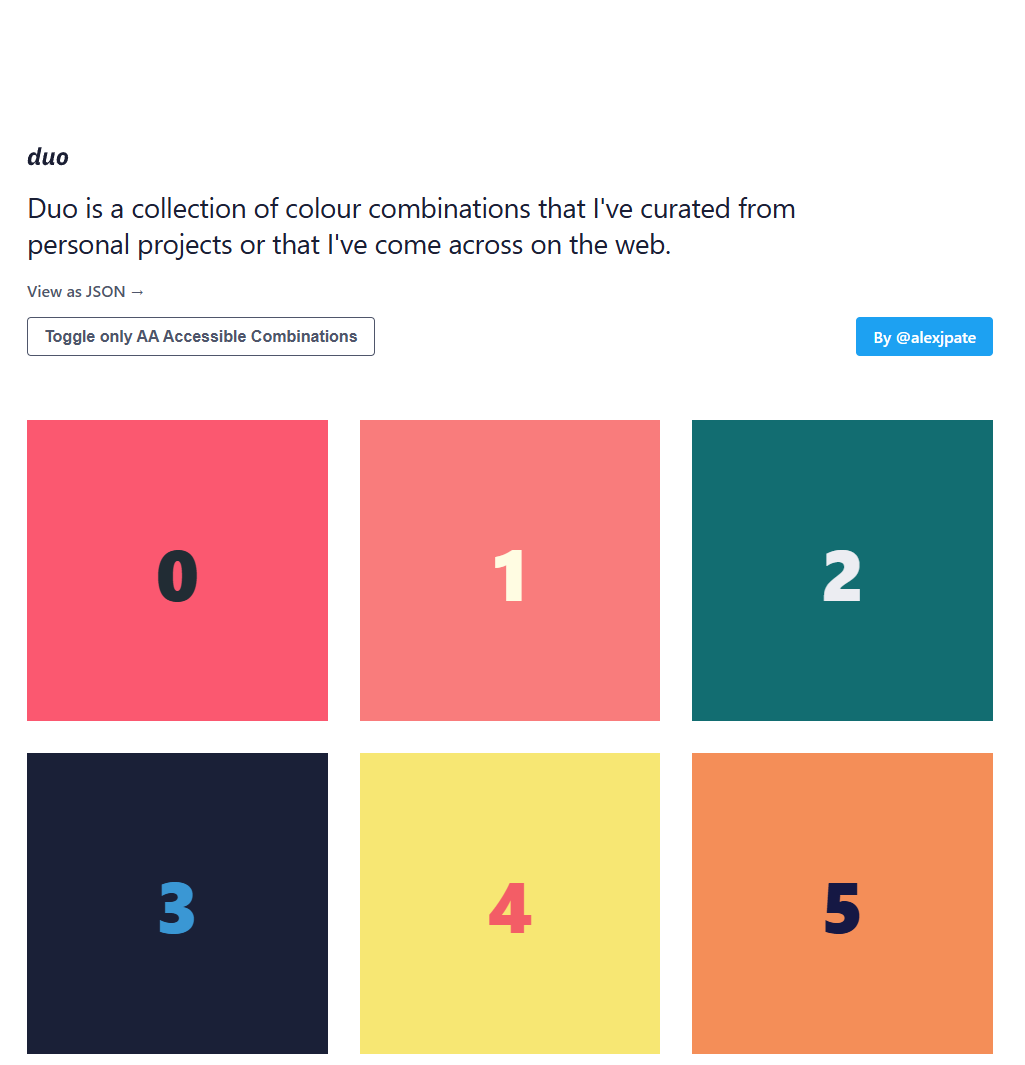Click the By @alexjpate button
Screen dimensions: 1025x1065
[x=924, y=336]
